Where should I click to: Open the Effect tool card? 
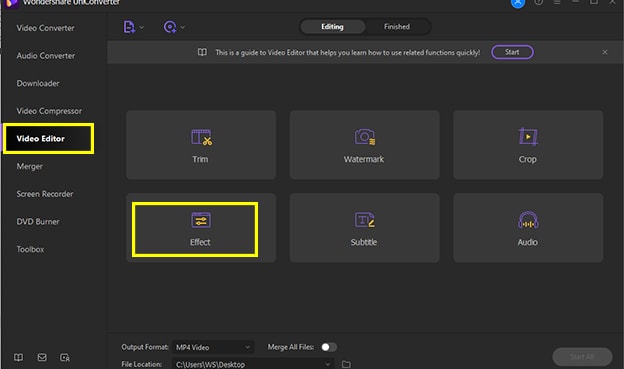click(201, 228)
